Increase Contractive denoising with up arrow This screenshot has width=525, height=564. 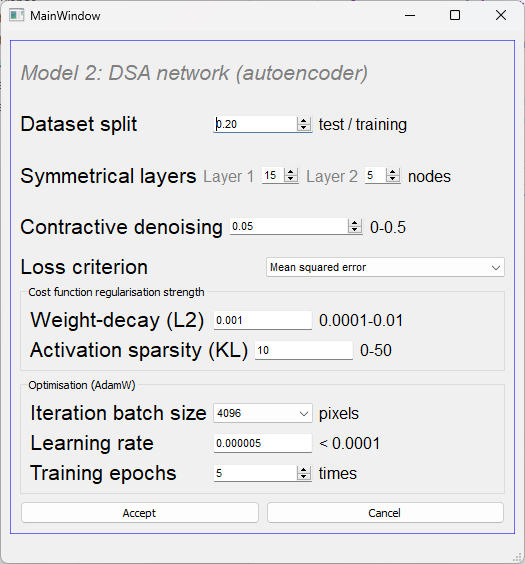coord(355,223)
